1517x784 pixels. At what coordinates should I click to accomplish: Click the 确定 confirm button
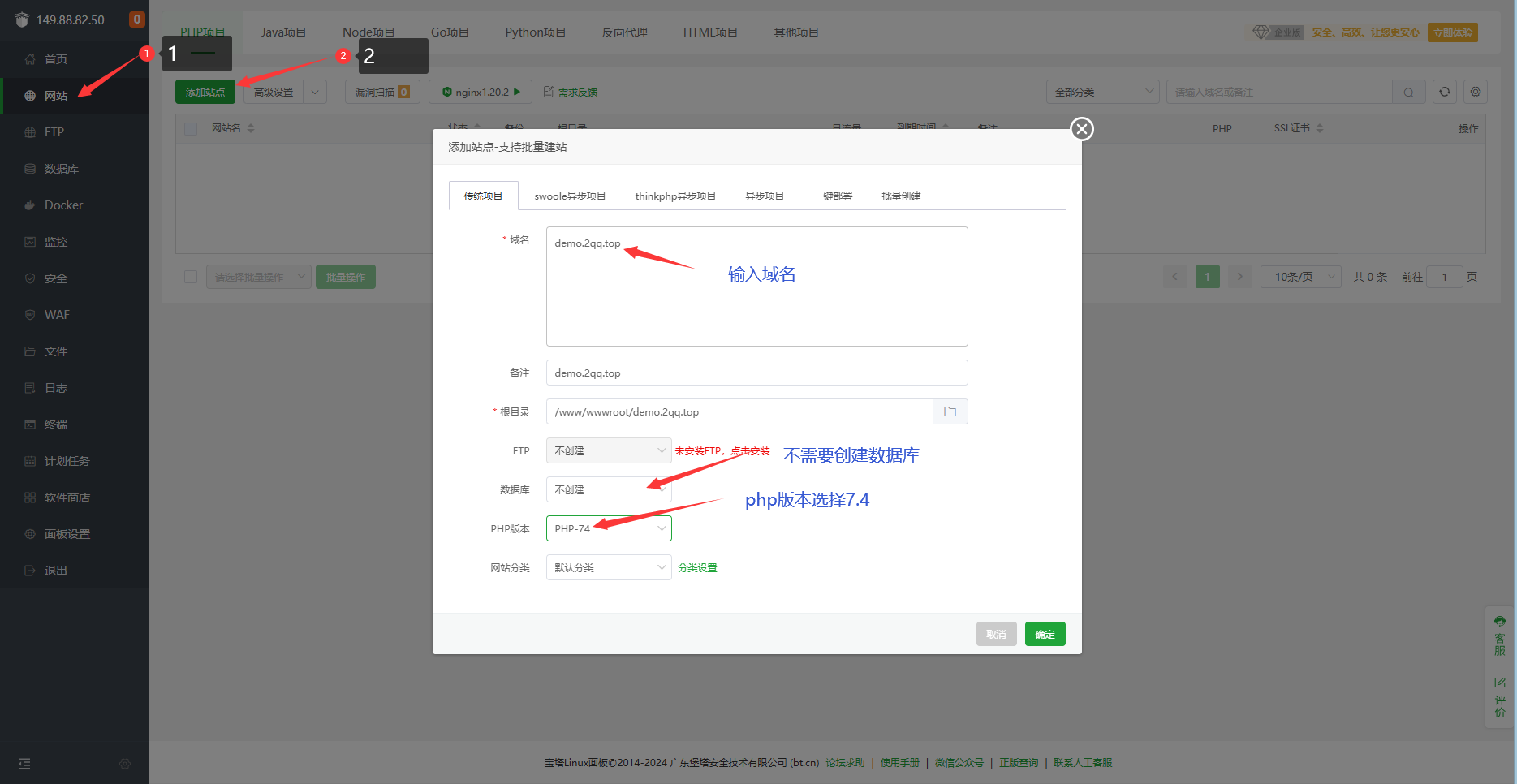[x=1045, y=634]
